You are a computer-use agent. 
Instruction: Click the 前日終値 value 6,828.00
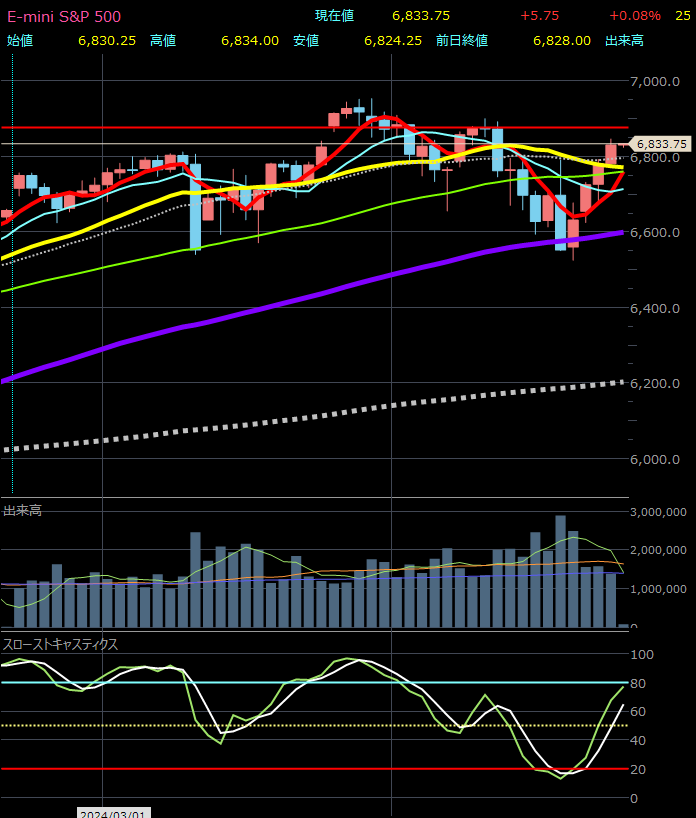point(561,40)
